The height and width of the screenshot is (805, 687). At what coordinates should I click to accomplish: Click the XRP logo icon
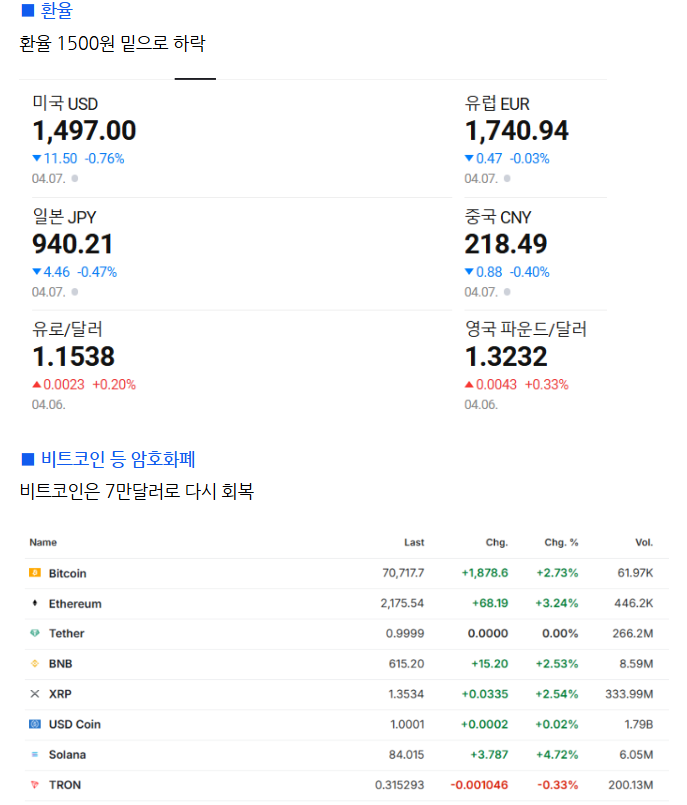point(35,693)
